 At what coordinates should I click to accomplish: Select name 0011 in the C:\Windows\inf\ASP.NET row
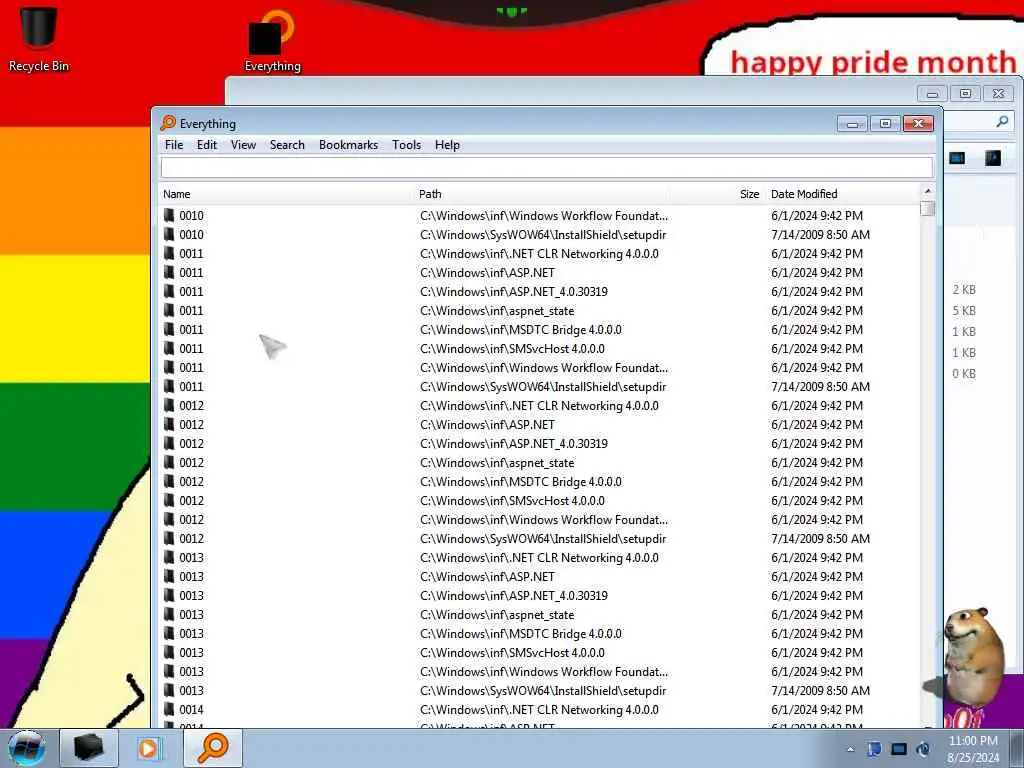pyautogui.click(x=191, y=272)
